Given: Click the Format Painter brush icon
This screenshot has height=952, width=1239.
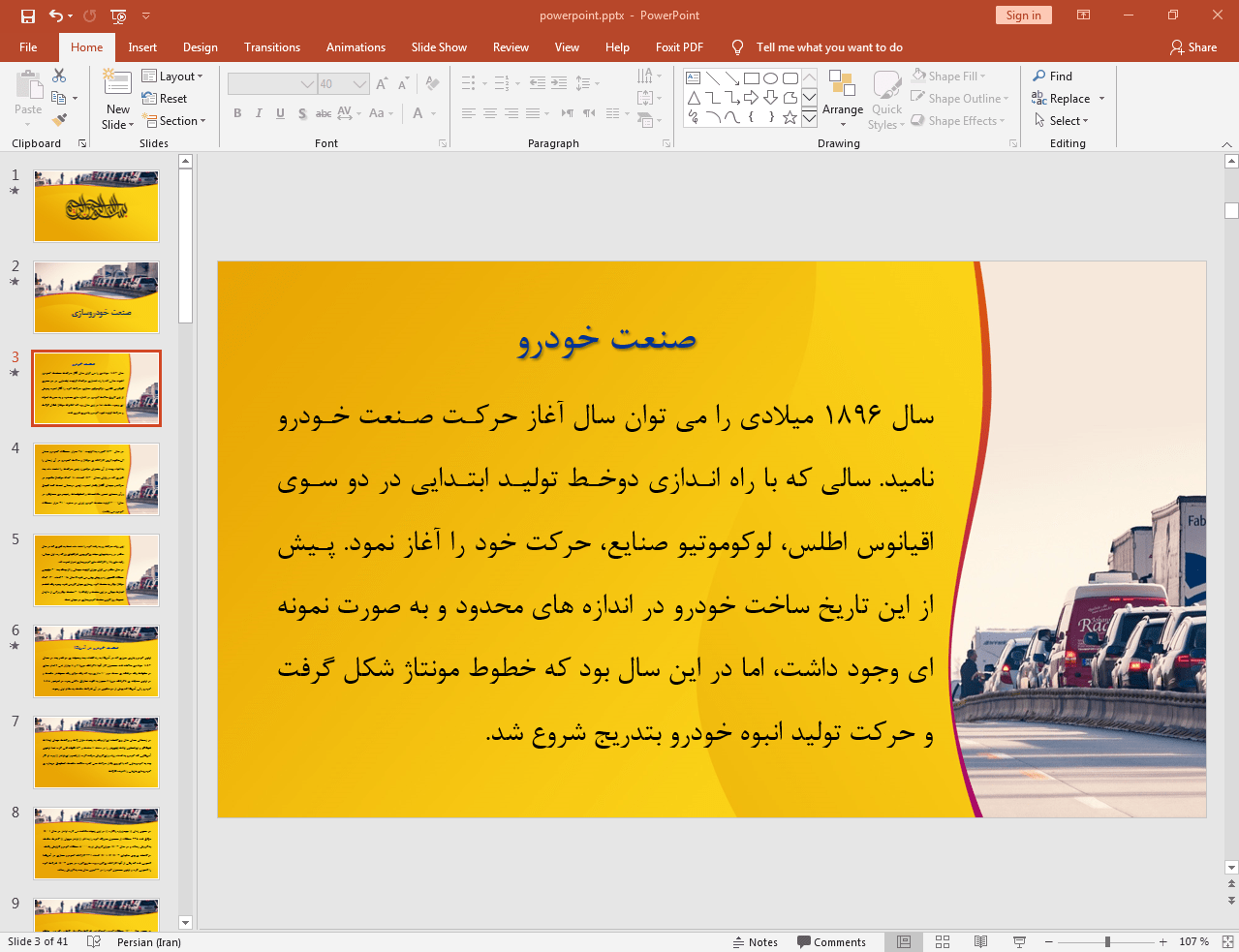Looking at the screenshot, I should pos(59,120).
